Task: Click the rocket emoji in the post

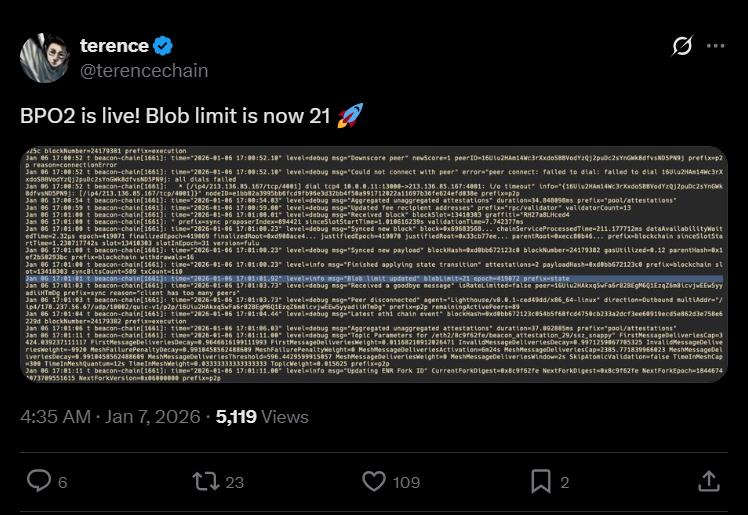Action: click(x=350, y=115)
